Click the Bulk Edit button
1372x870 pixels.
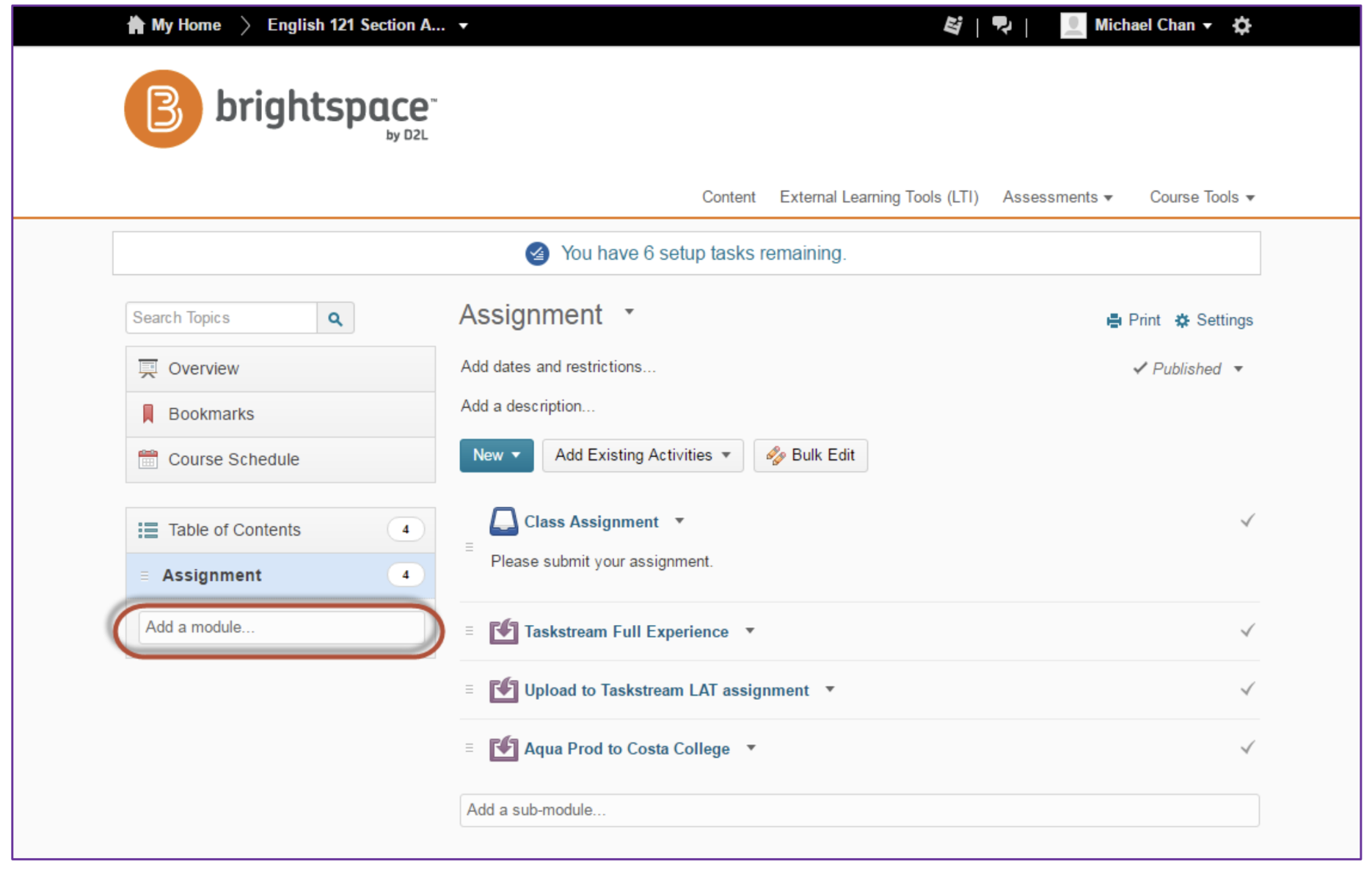[811, 456]
